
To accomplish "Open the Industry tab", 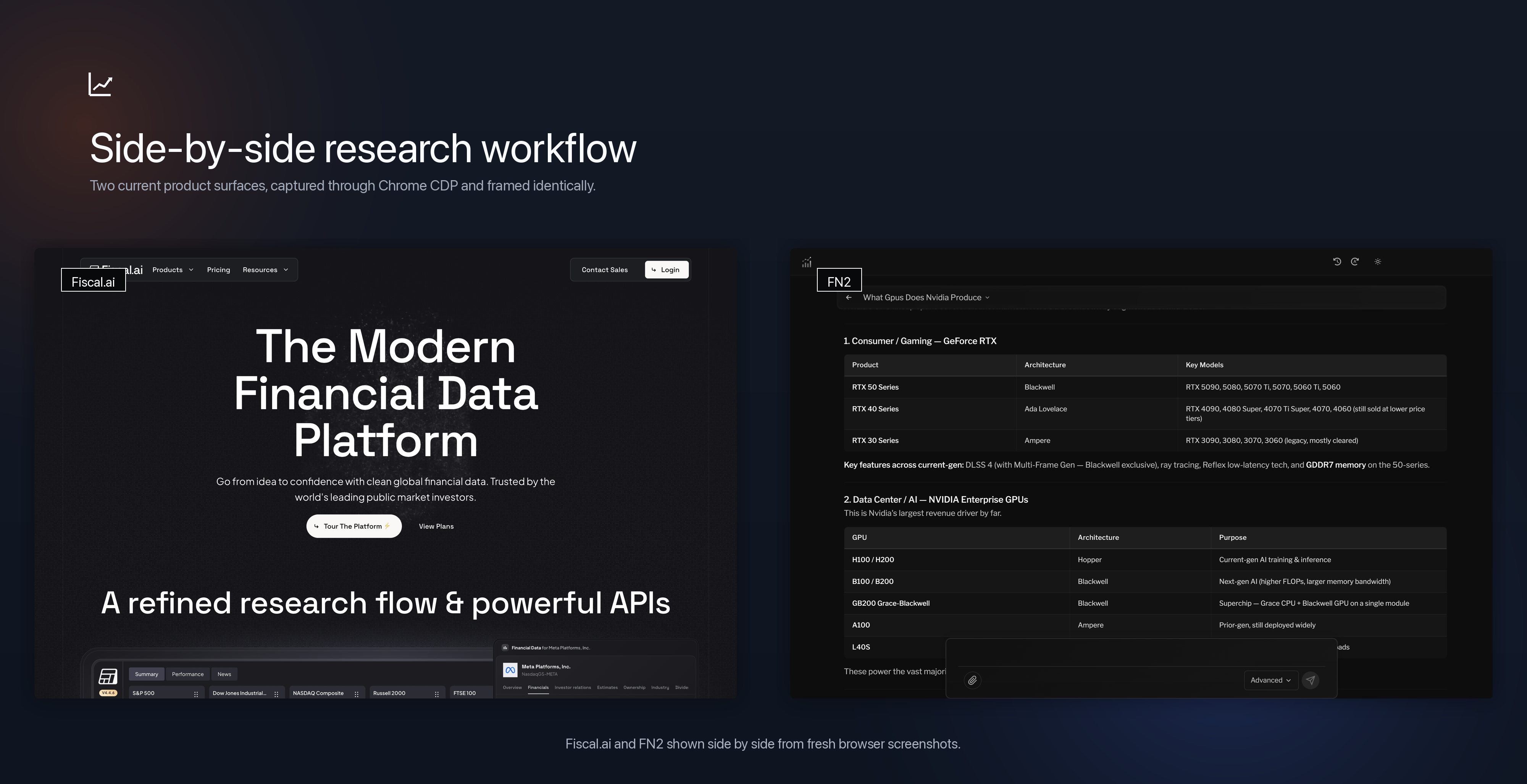I will pyautogui.click(x=660, y=687).
